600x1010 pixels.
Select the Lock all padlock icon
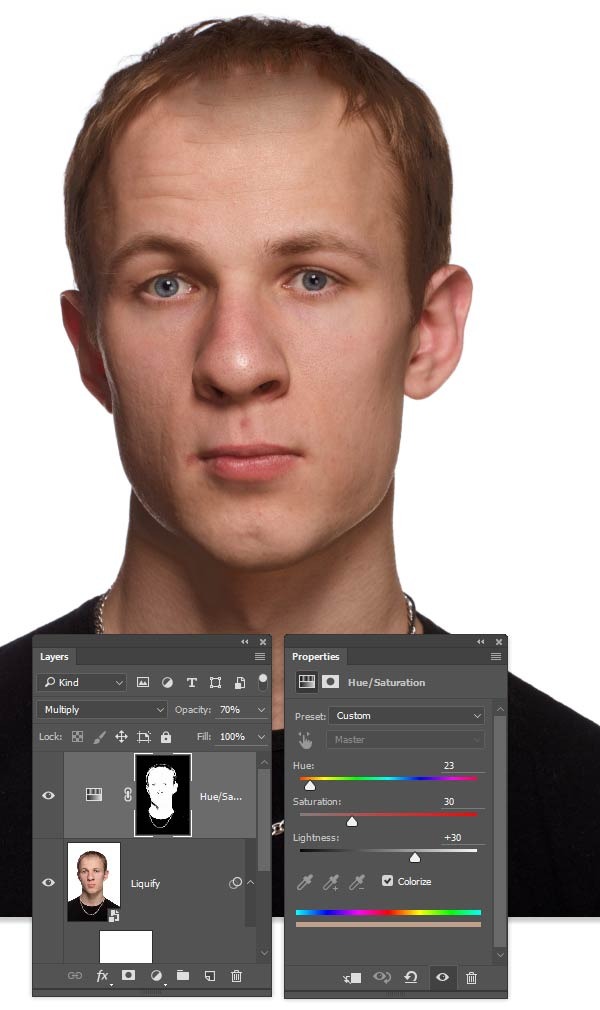click(166, 737)
